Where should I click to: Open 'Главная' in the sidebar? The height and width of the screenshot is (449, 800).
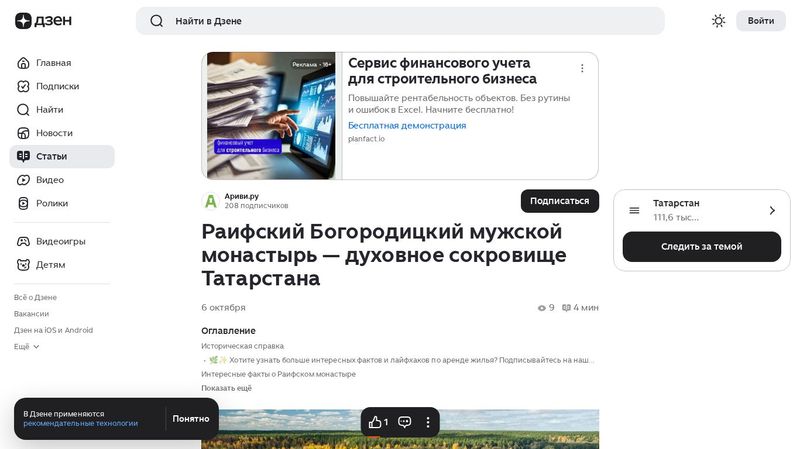tap(53, 63)
